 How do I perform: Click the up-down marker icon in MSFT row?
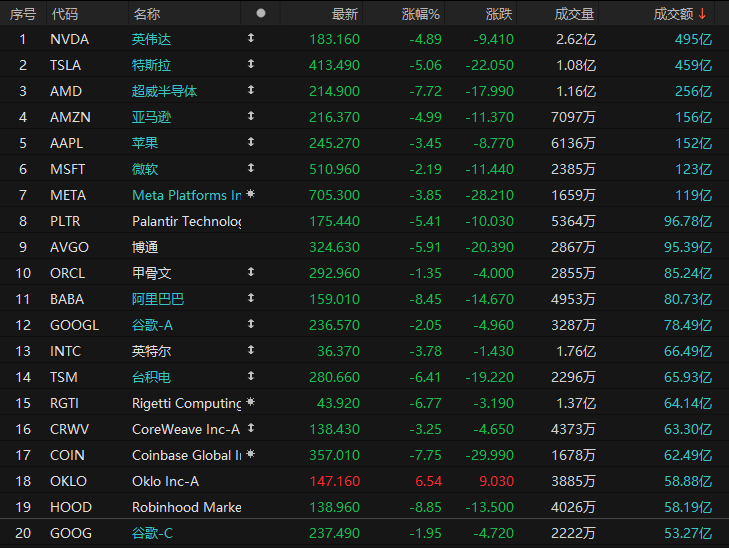click(251, 168)
